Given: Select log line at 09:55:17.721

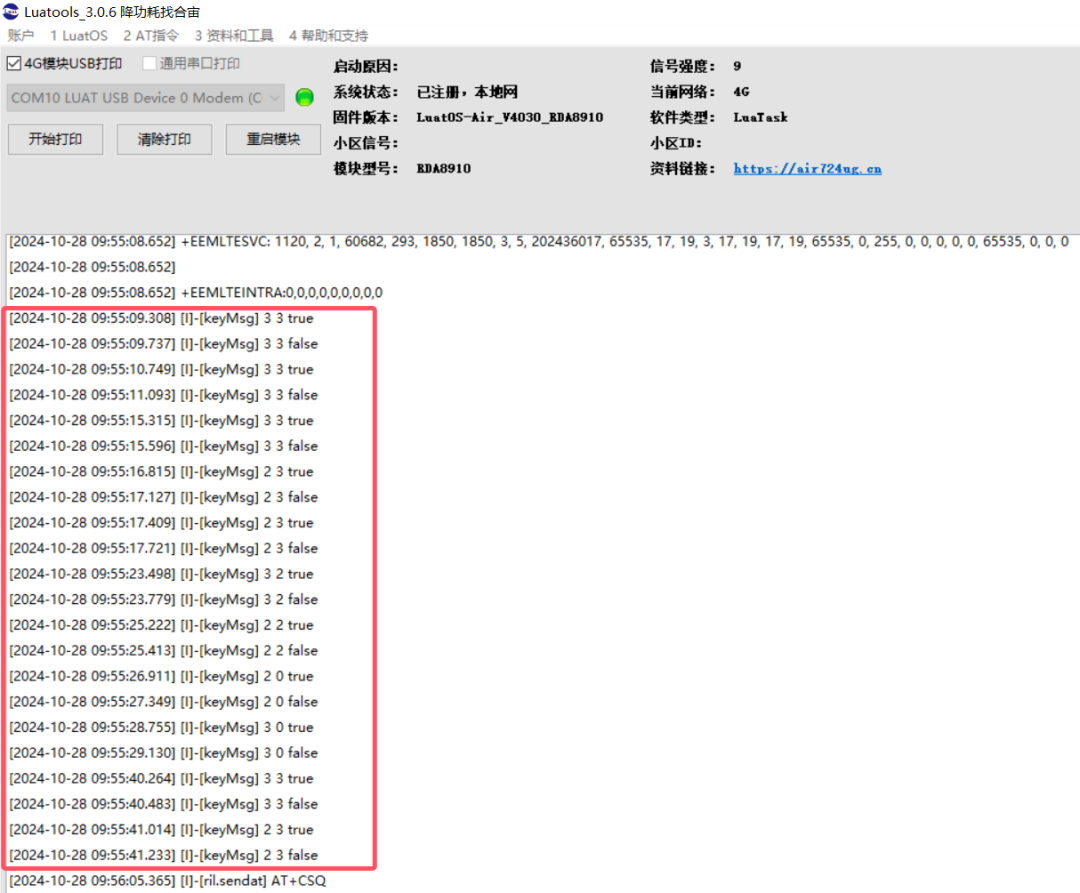Looking at the screenshot, I should [163, 548].
